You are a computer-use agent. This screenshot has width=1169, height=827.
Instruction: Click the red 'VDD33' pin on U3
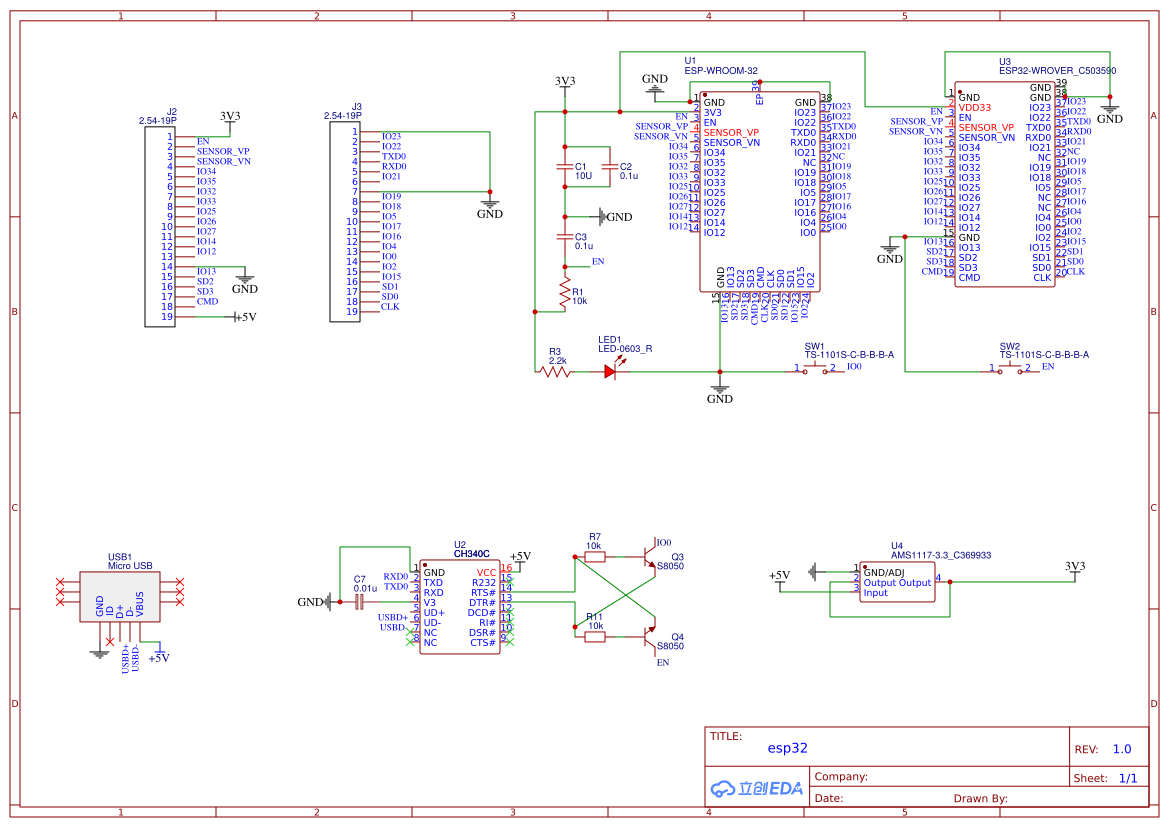(974, 107)
